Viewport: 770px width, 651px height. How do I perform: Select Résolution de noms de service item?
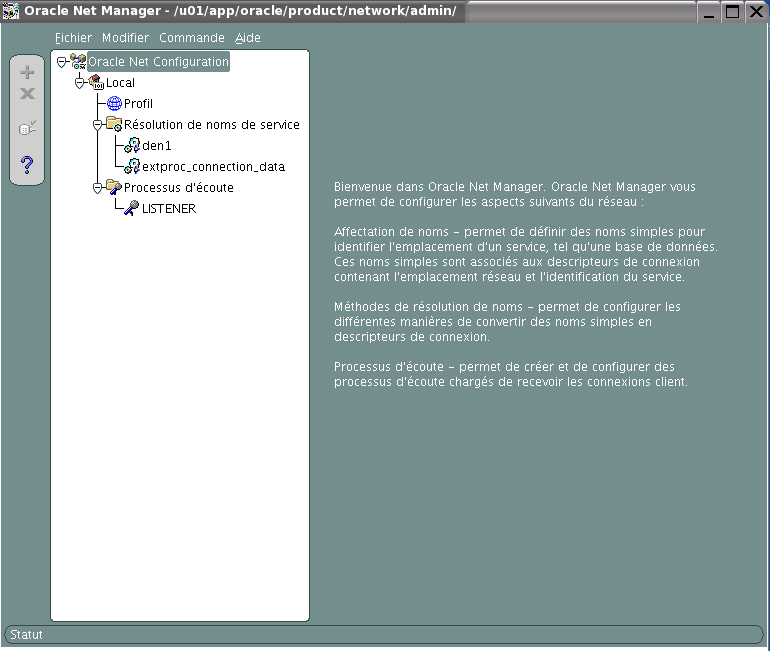point(212,125)
